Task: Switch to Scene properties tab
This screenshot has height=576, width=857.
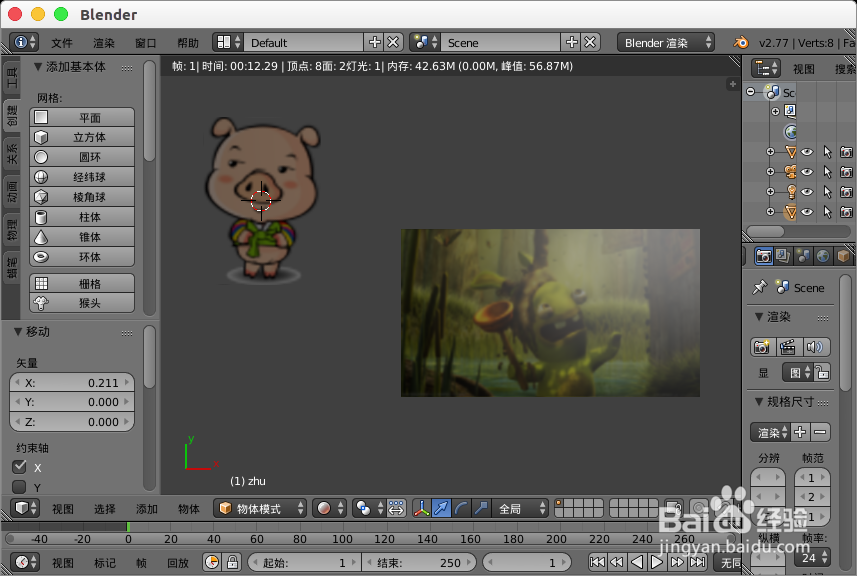Action: (x=803, y=256)
